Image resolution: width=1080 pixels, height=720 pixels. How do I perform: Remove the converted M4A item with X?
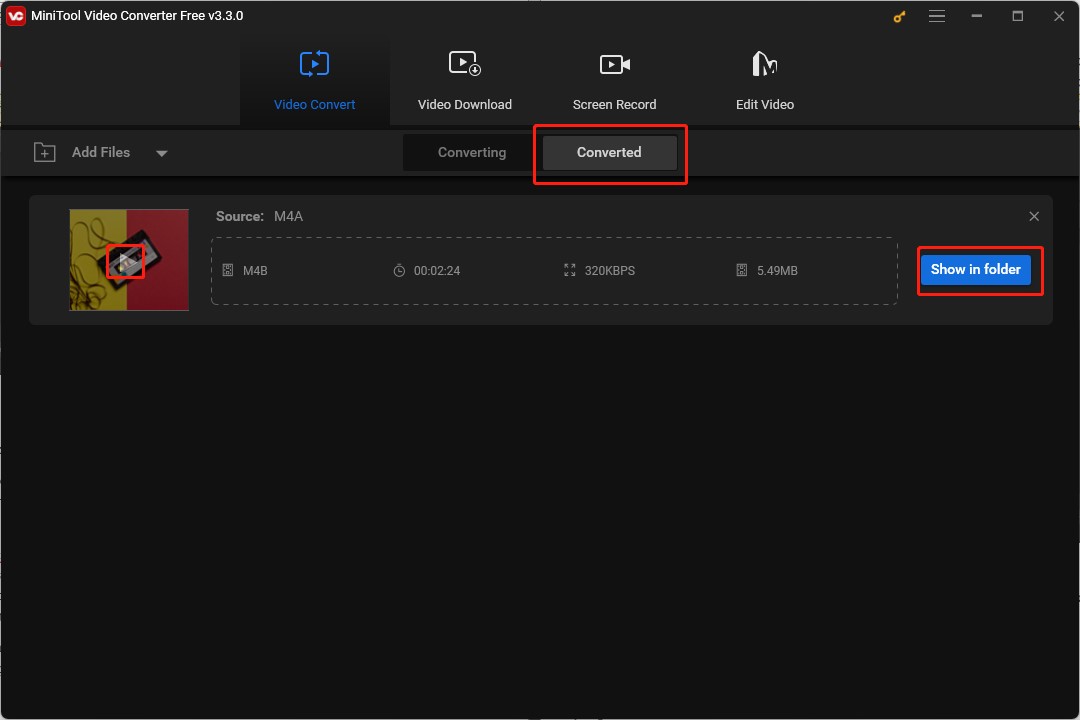click(1034, 216)
